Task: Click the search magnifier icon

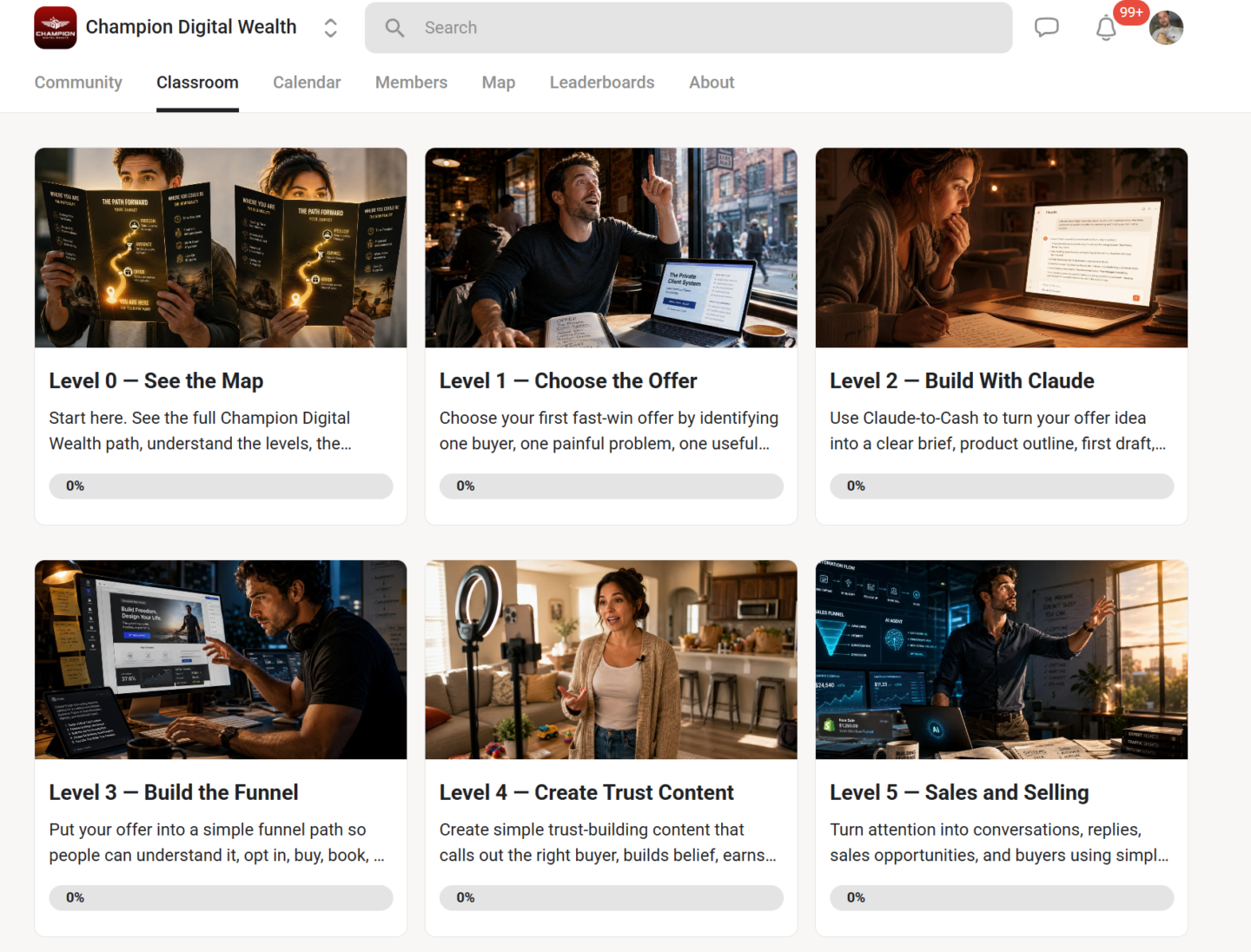Action: tap(394, 28)
